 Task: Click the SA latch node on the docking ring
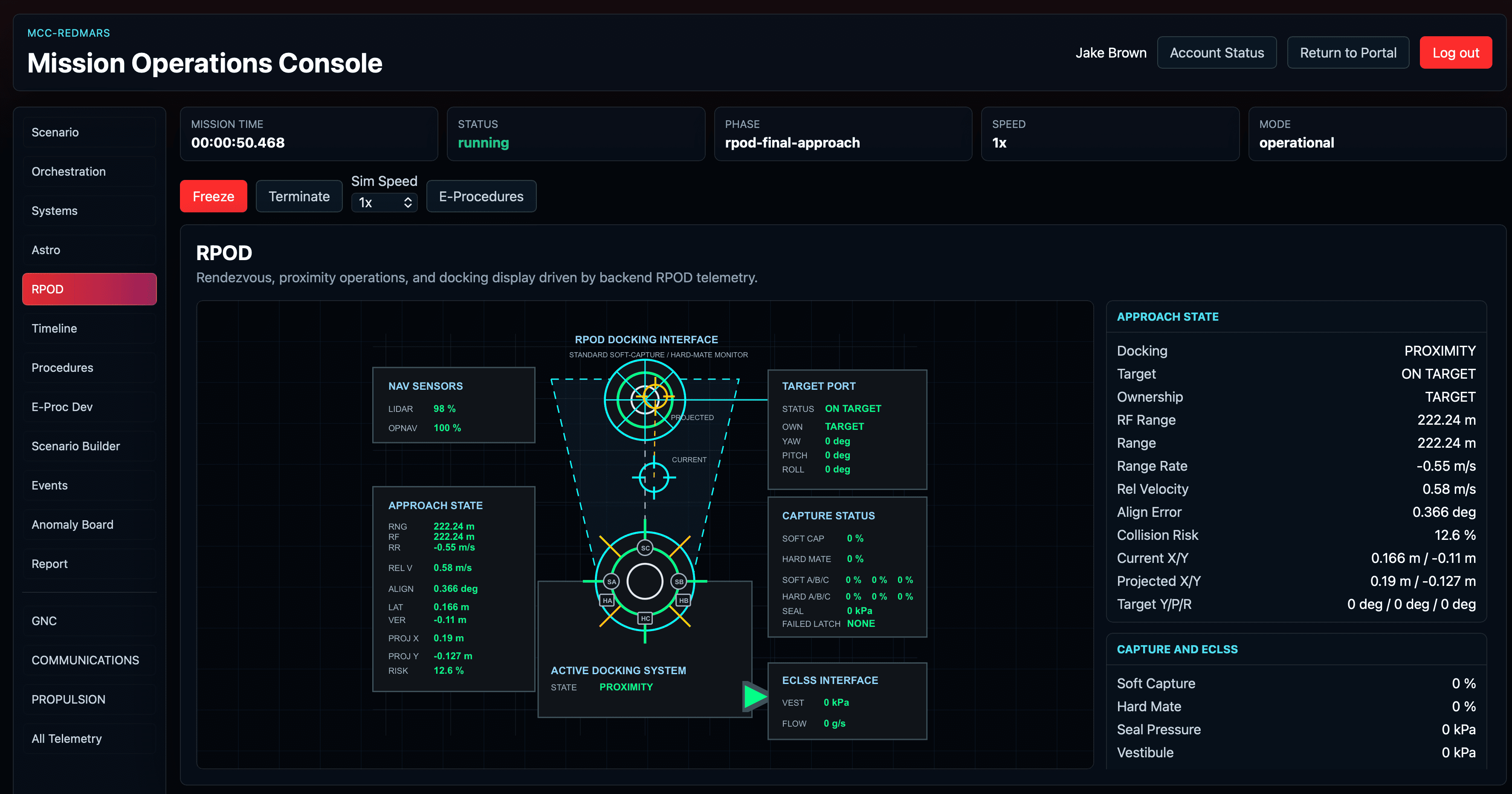pyautogui.click(x=611, y=582)
